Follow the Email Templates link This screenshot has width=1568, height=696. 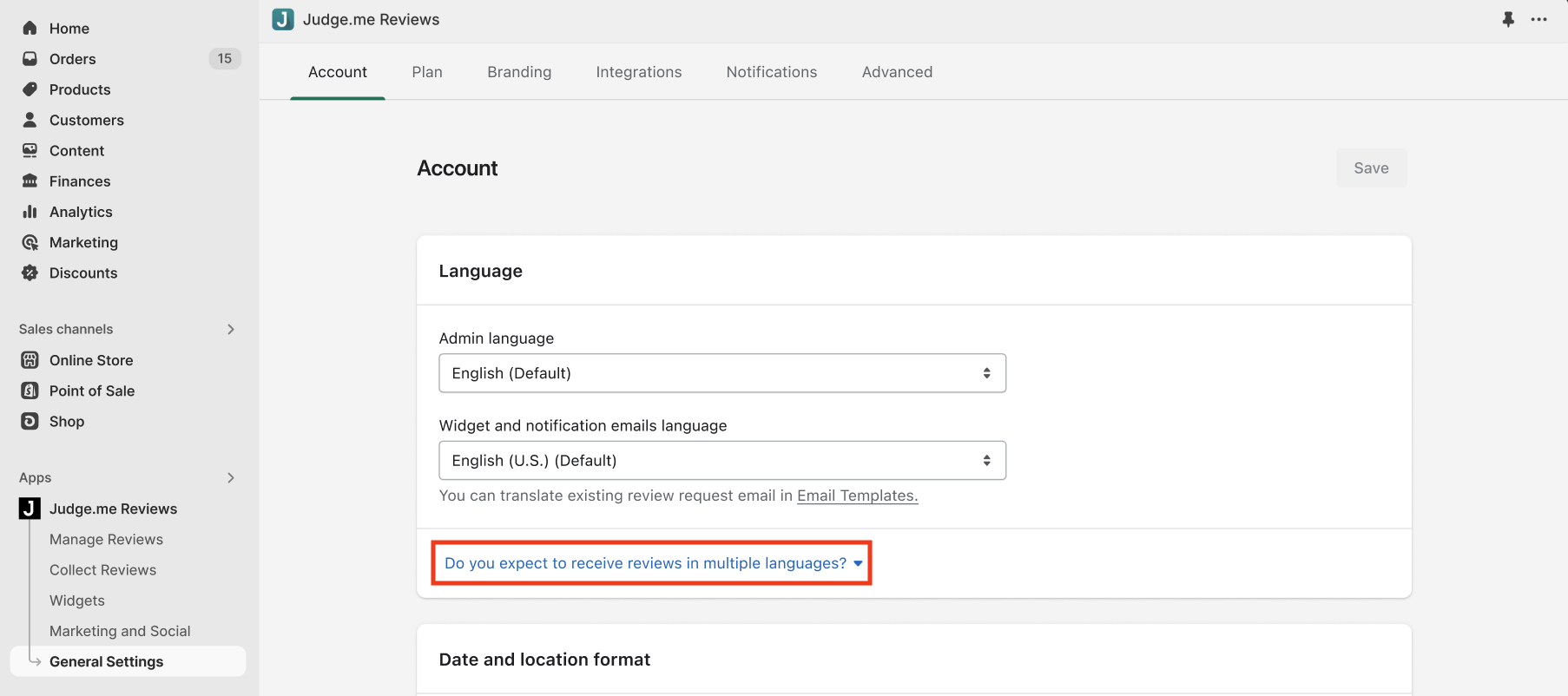pos(857,496)
